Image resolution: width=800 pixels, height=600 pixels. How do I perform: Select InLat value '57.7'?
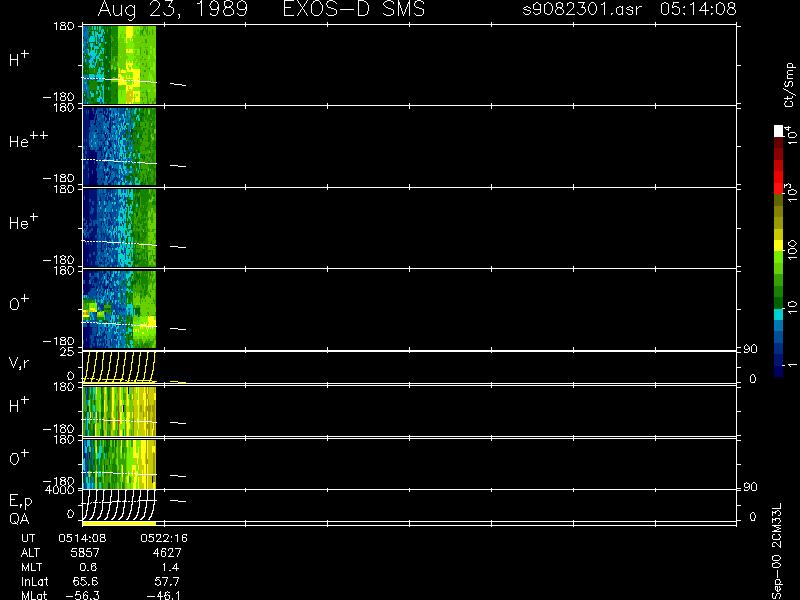(167, 582)
